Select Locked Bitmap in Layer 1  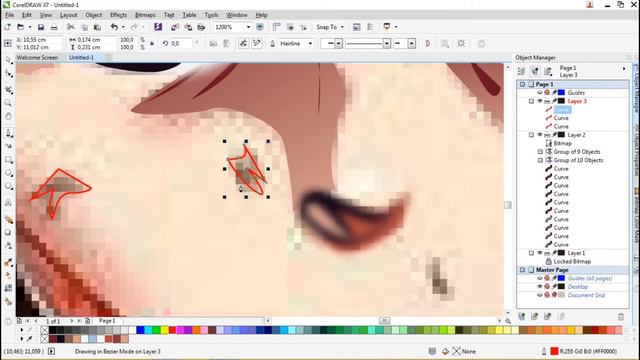572,262
